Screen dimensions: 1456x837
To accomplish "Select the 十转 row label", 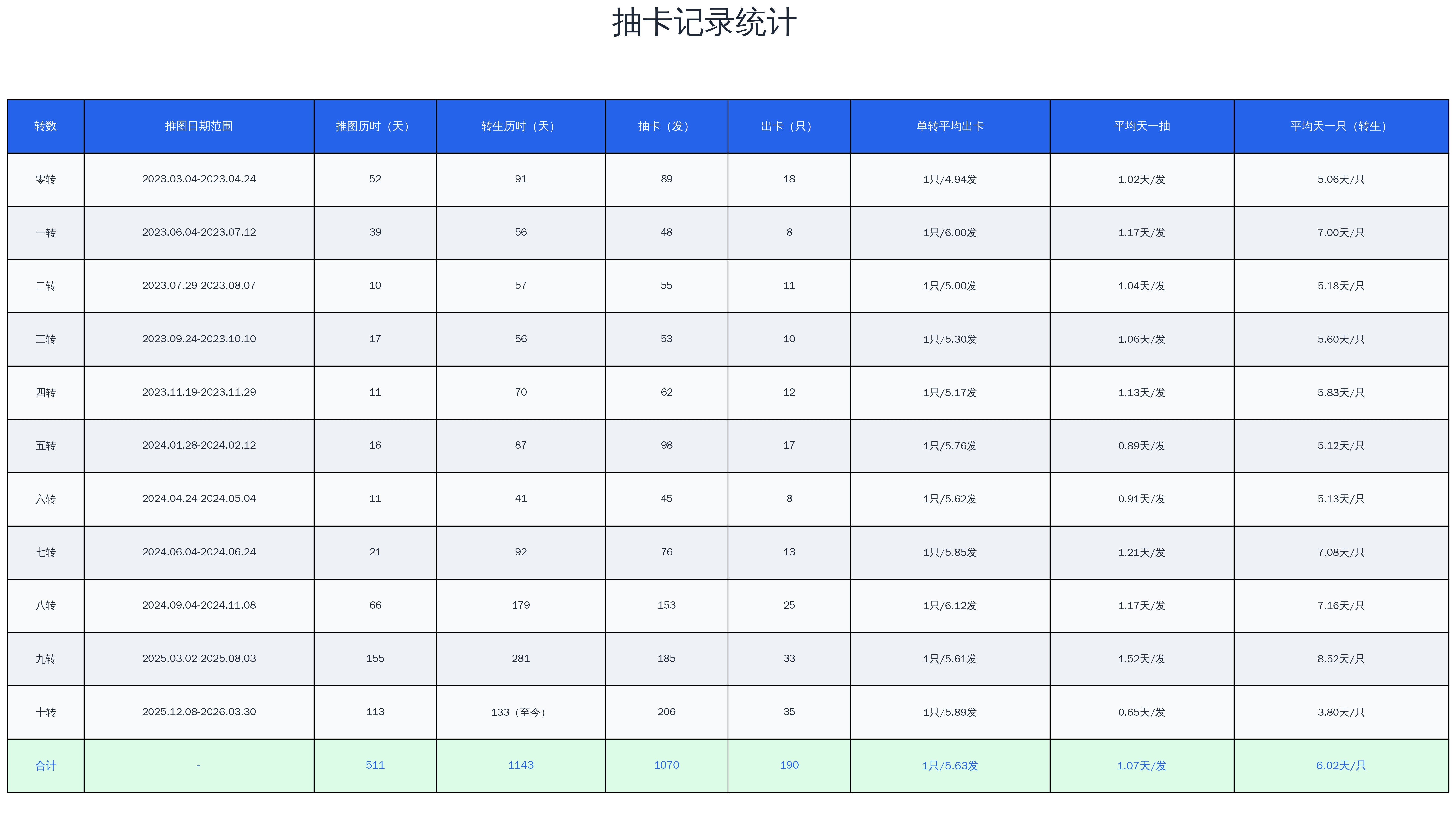I will click(x=45, y=712).
